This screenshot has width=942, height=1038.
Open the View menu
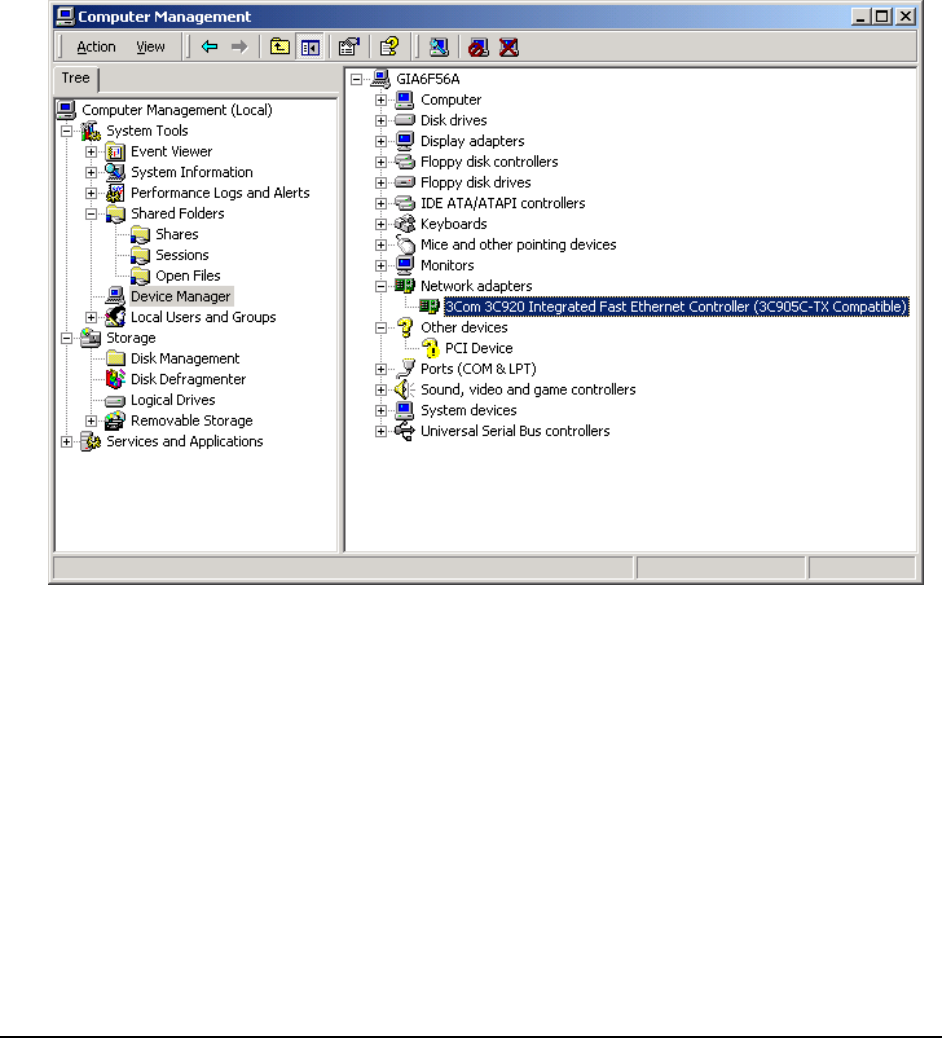(150, 47)
